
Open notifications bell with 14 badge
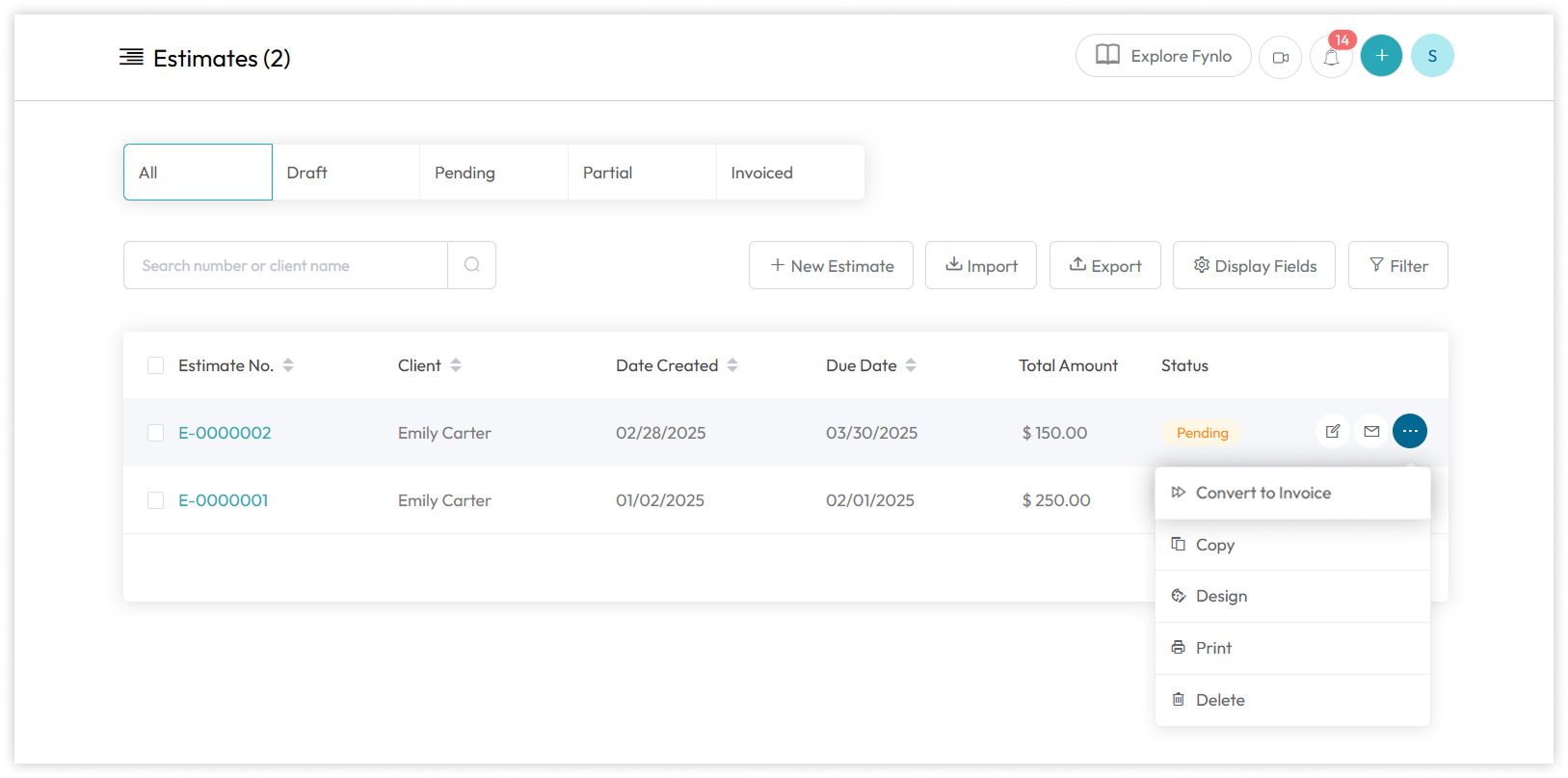1331,57
